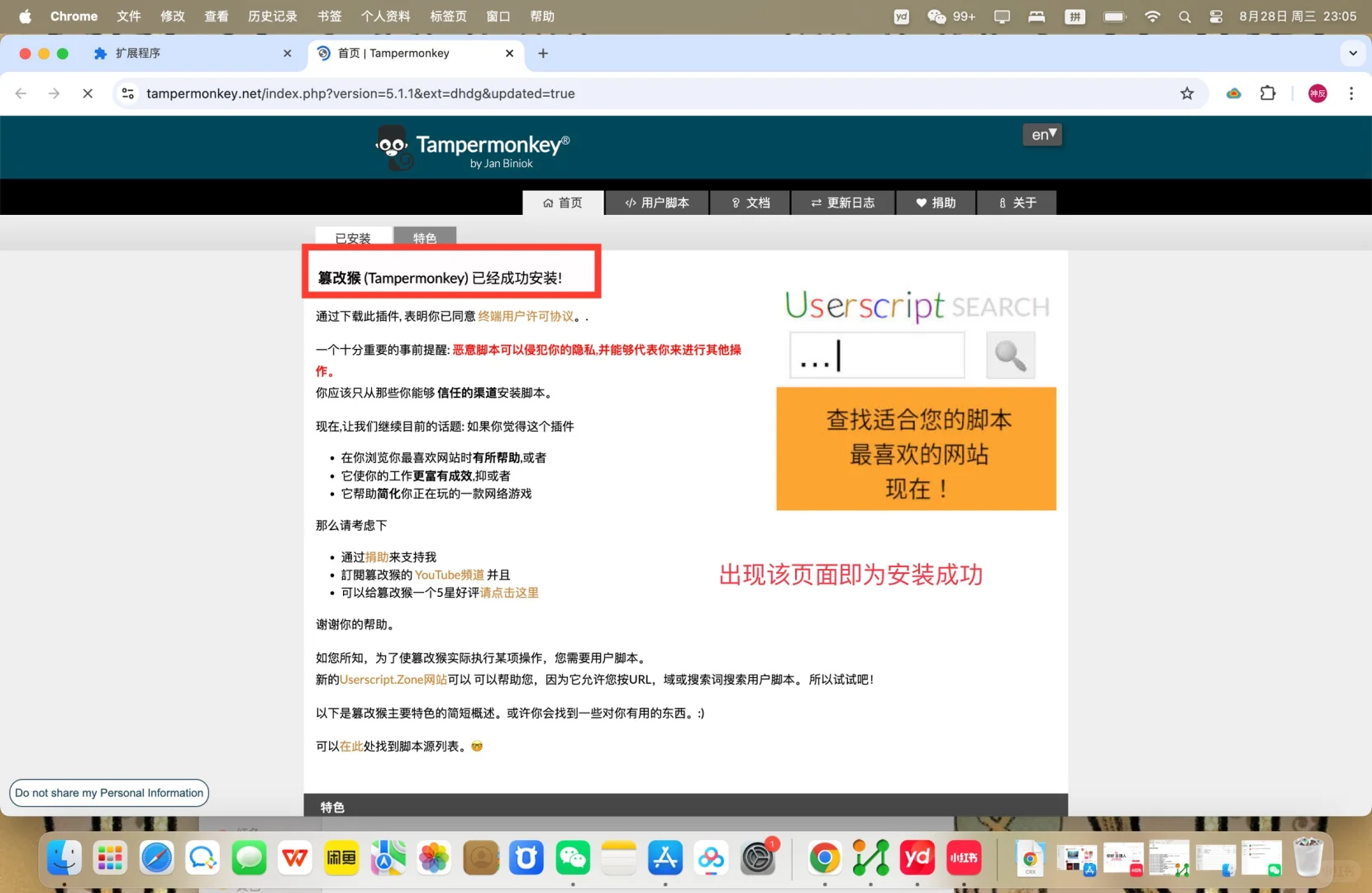Open the tab search chevron
Image resolution: width=1372 pixels, height=893 pixels.
click(x=1354, y=53)
